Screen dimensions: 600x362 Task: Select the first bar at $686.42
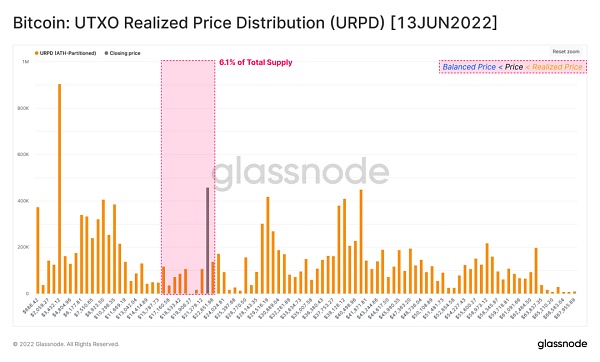[x=38, y=250]
